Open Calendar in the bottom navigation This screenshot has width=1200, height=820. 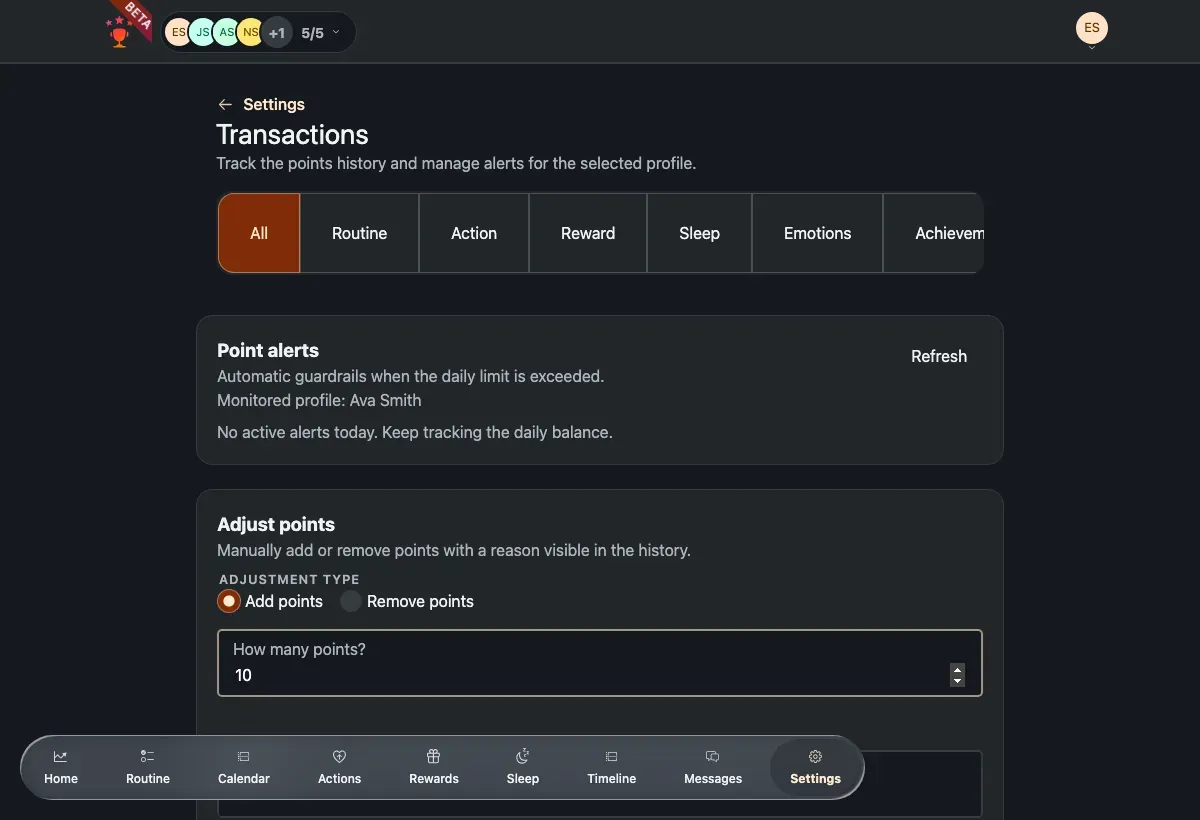(244, 767)
